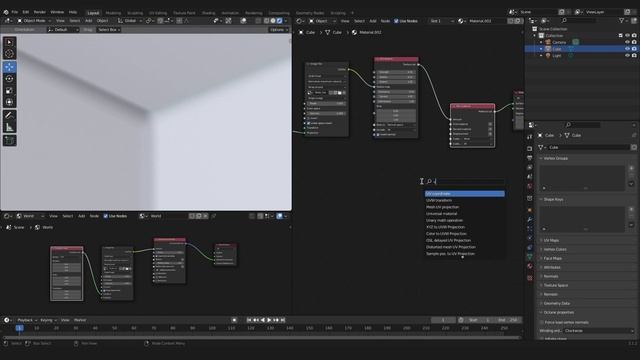Select the Cursor tool in the viewport toolbar
This screenshot has height=360, width=640.
(9, 54)
